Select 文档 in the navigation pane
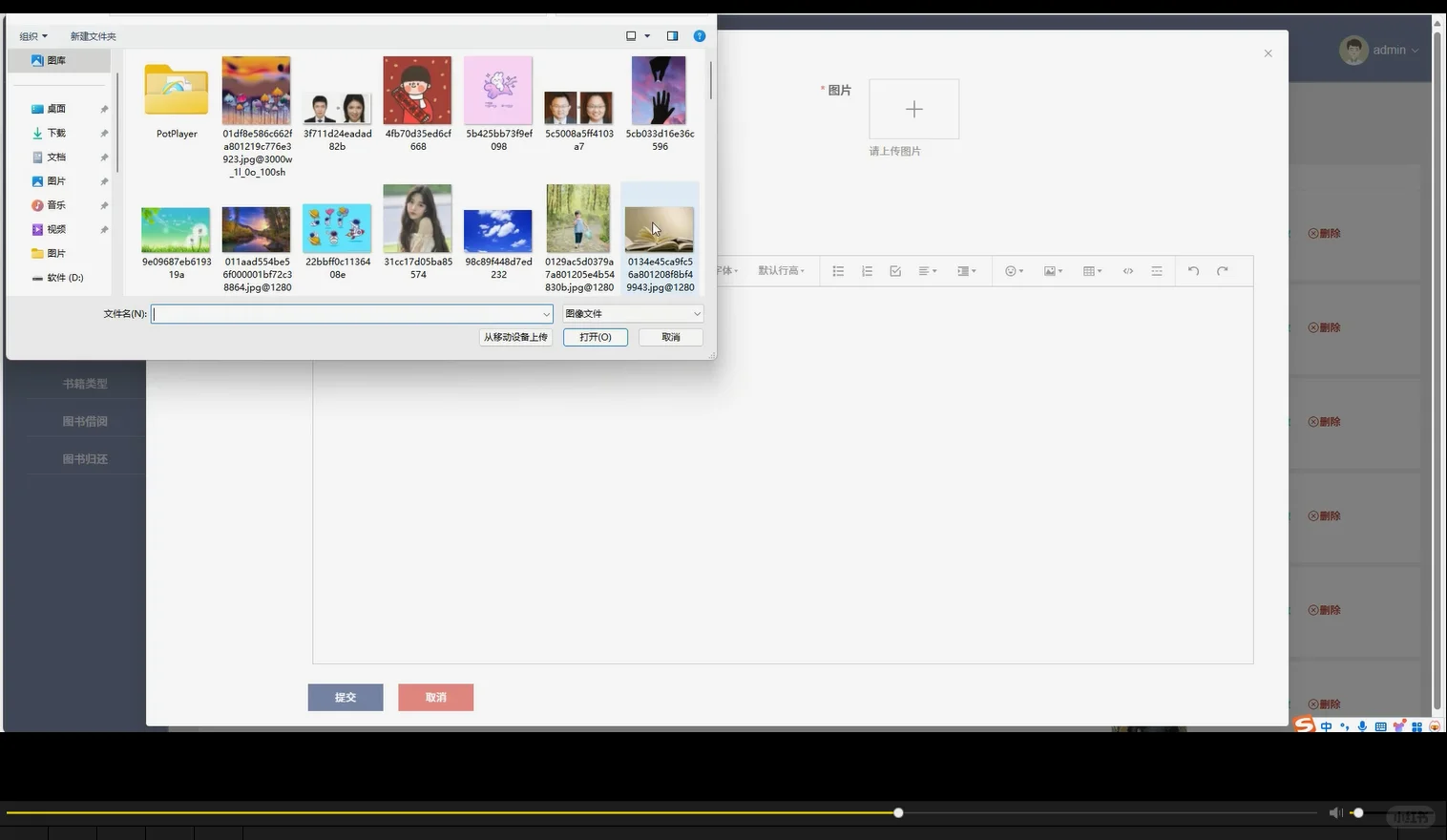The width and height of the screenshot is (1447, 840). pyautogui.click(x=57, y=157)
